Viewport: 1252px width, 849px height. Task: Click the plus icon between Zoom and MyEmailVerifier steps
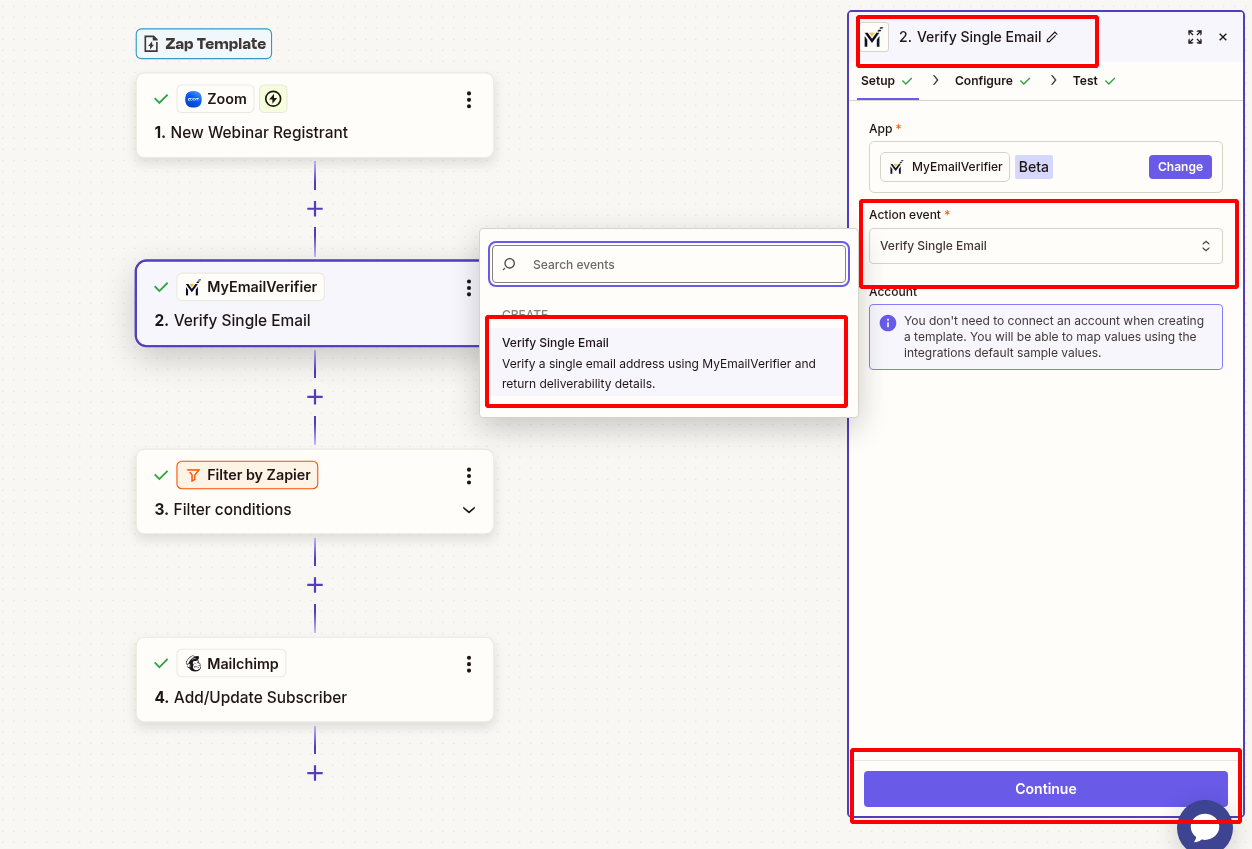point(315,209)
